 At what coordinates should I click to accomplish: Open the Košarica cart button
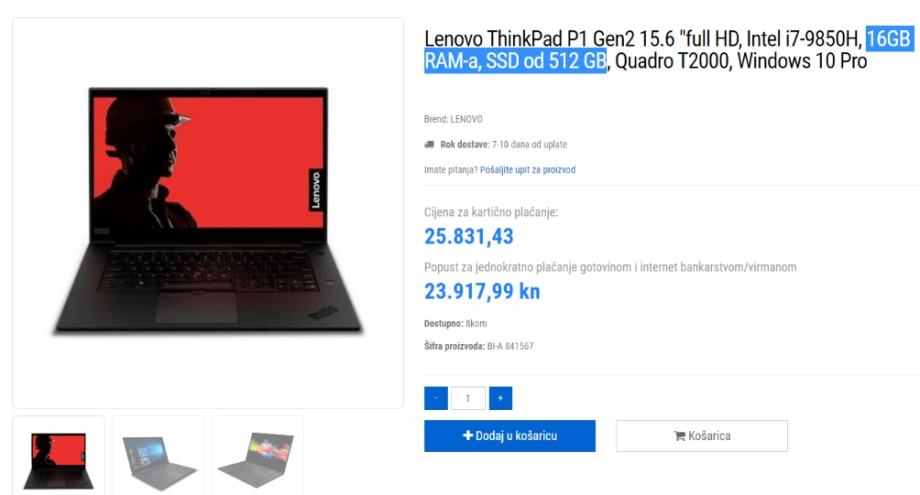pos(702,436)
